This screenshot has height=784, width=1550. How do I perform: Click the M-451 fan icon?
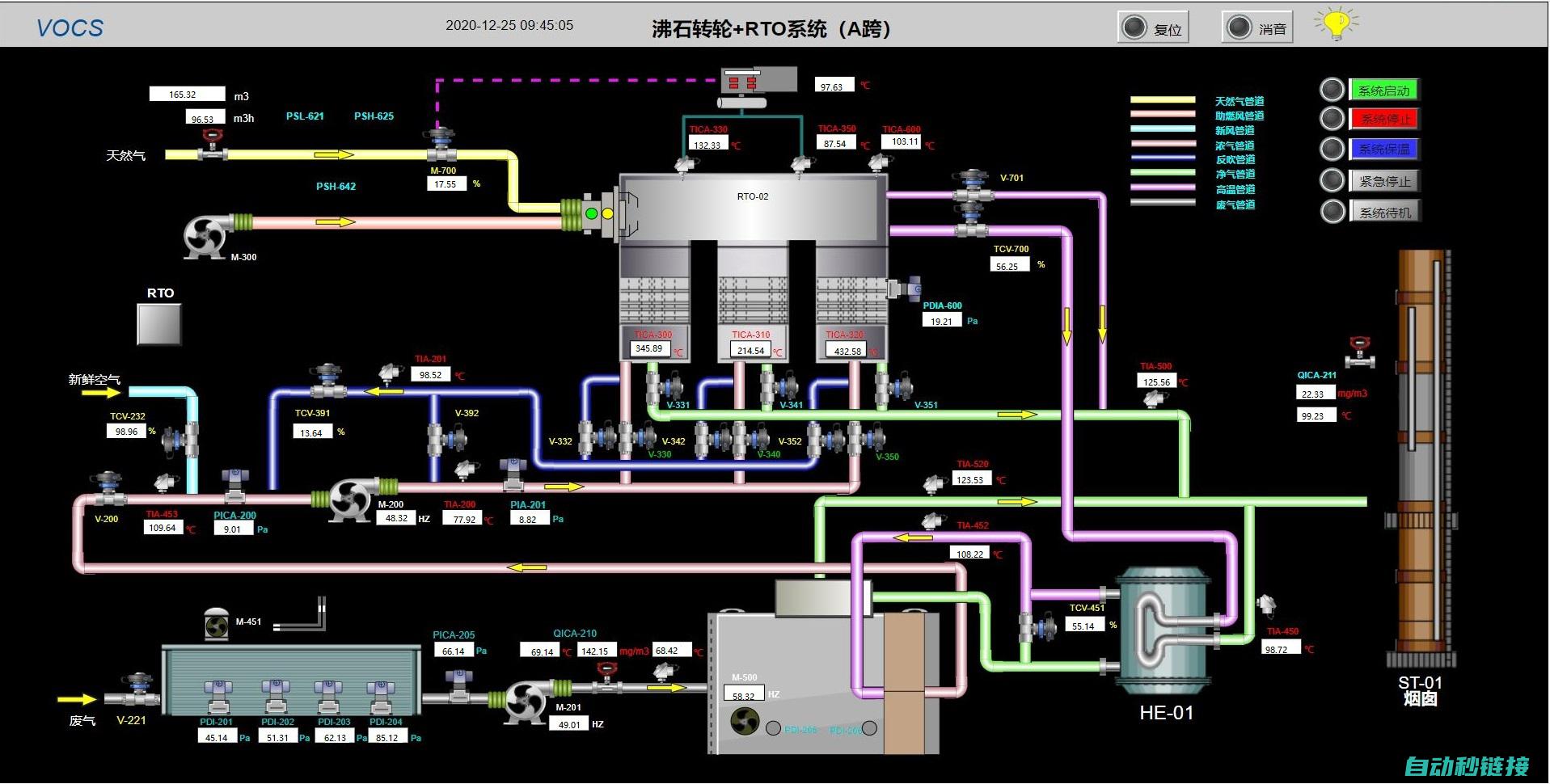[216, 625]
